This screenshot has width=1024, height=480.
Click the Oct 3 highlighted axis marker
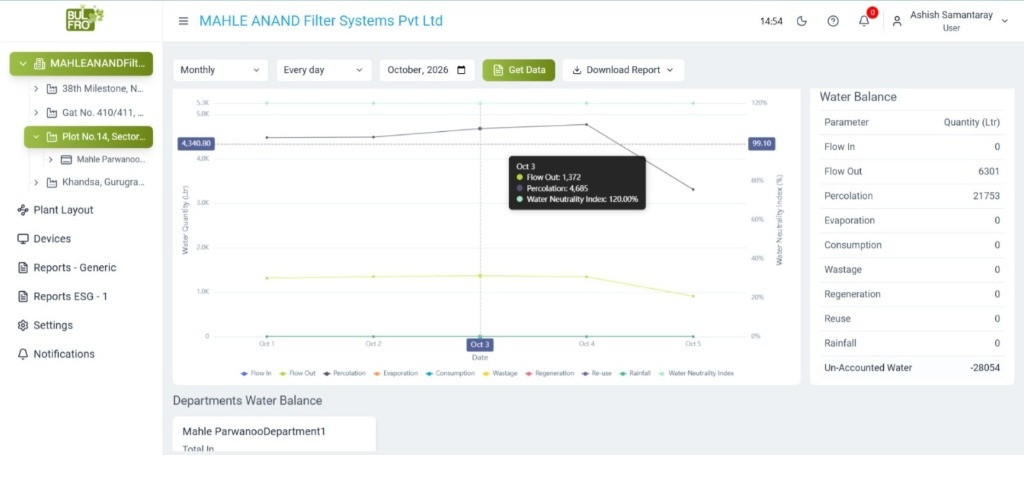click(x=480, y=344)
